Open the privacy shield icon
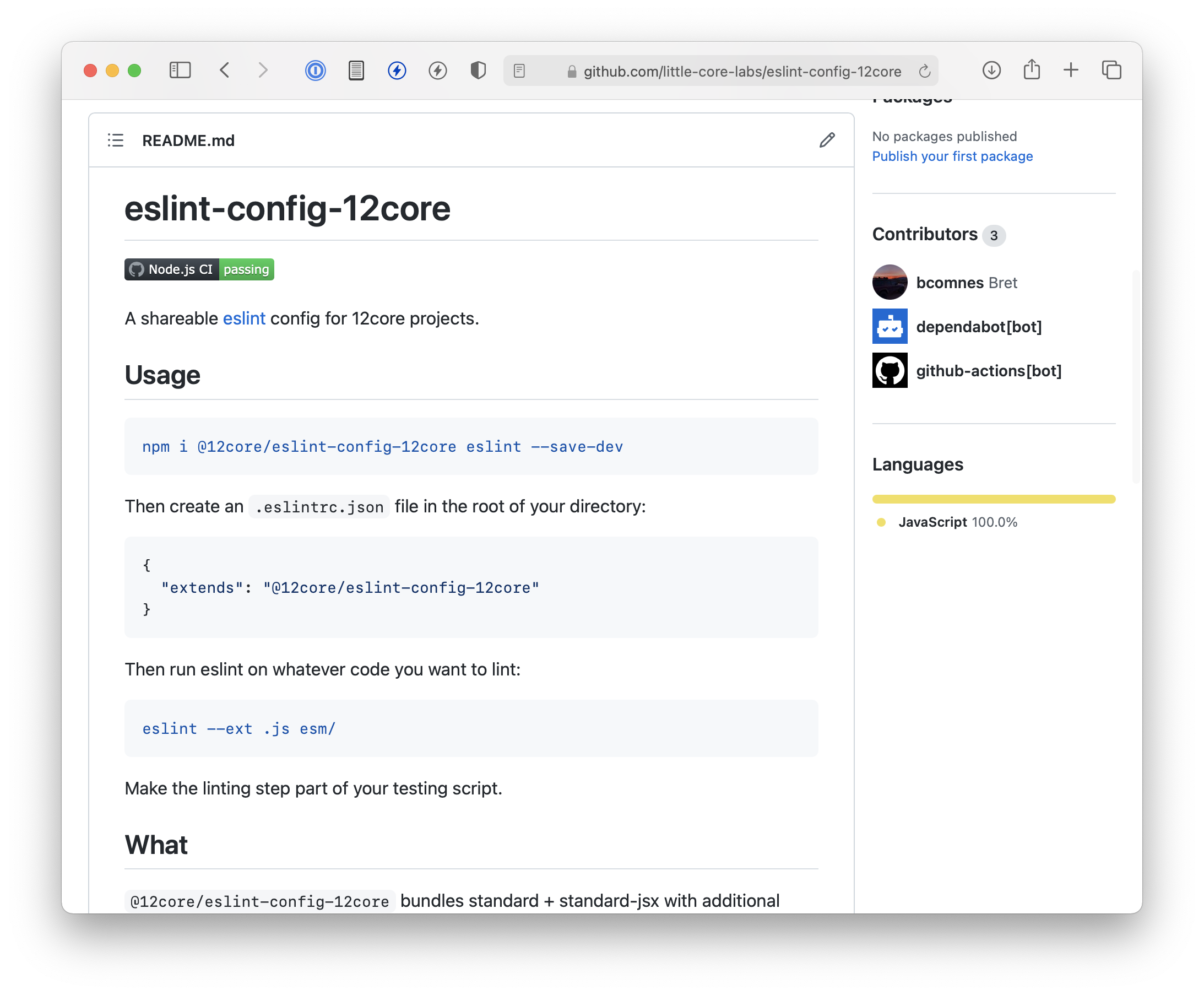This screenshot has width=1204, height=995. tap(478, 71)
